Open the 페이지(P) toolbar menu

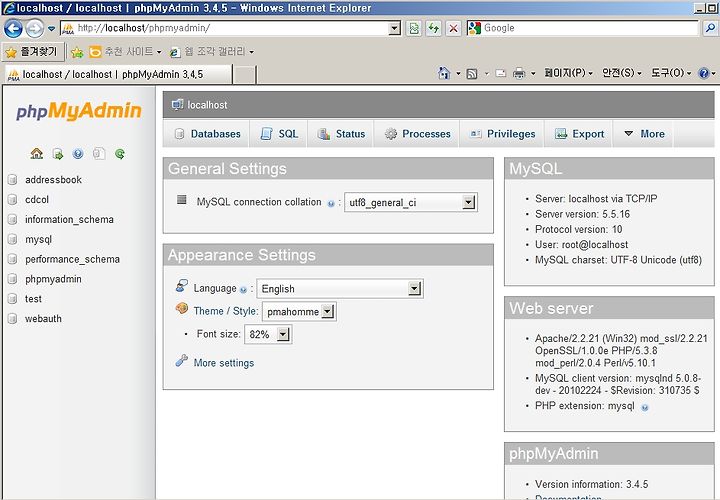(568, 73)
